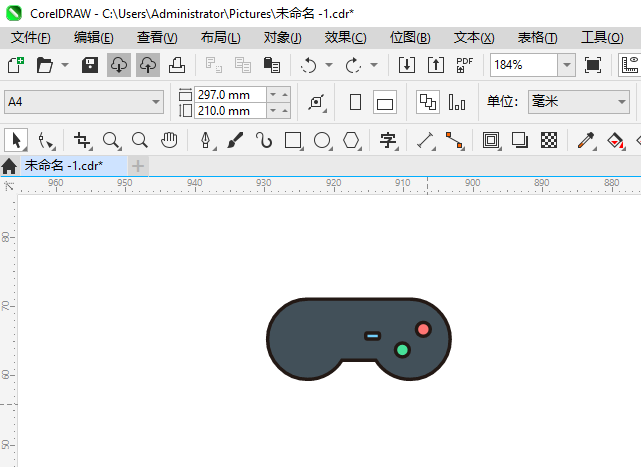Add a new document with plus tab
The height and width of the screenshot is (467, 641).
138,166
